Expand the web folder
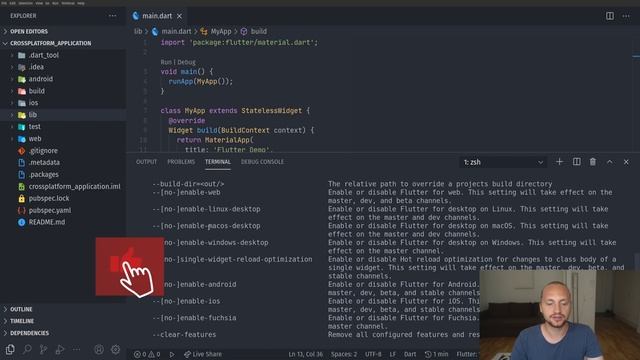This screenshot has height=360, width=640. [63, 139]
